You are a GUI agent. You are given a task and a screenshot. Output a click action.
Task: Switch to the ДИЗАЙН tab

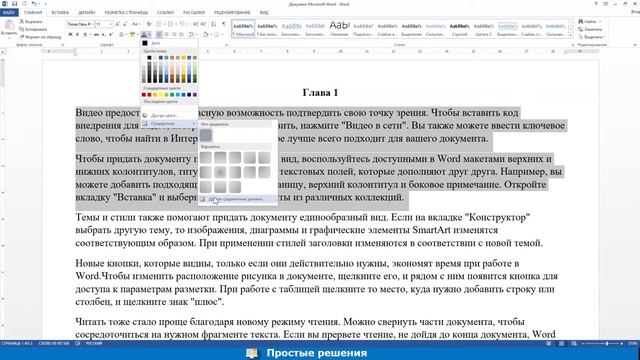(87, 13)
